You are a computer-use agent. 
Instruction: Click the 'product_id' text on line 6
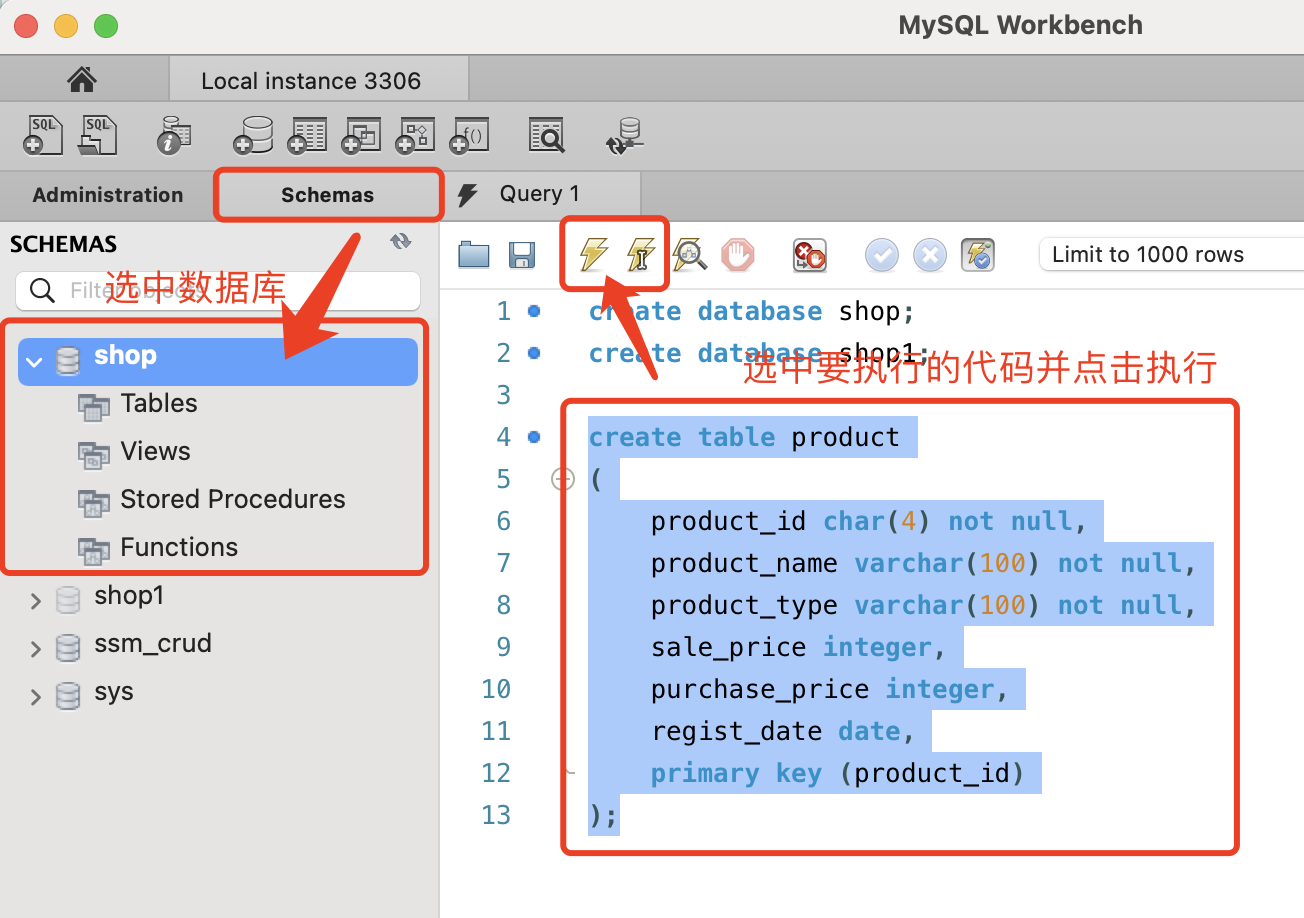coord(729,521)
